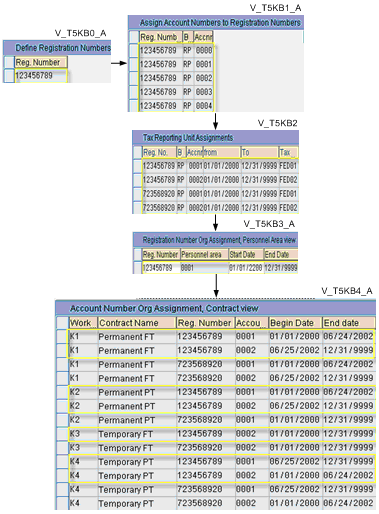Select the row selector of last K4 Temporary PT row

(x=62, y=503)
